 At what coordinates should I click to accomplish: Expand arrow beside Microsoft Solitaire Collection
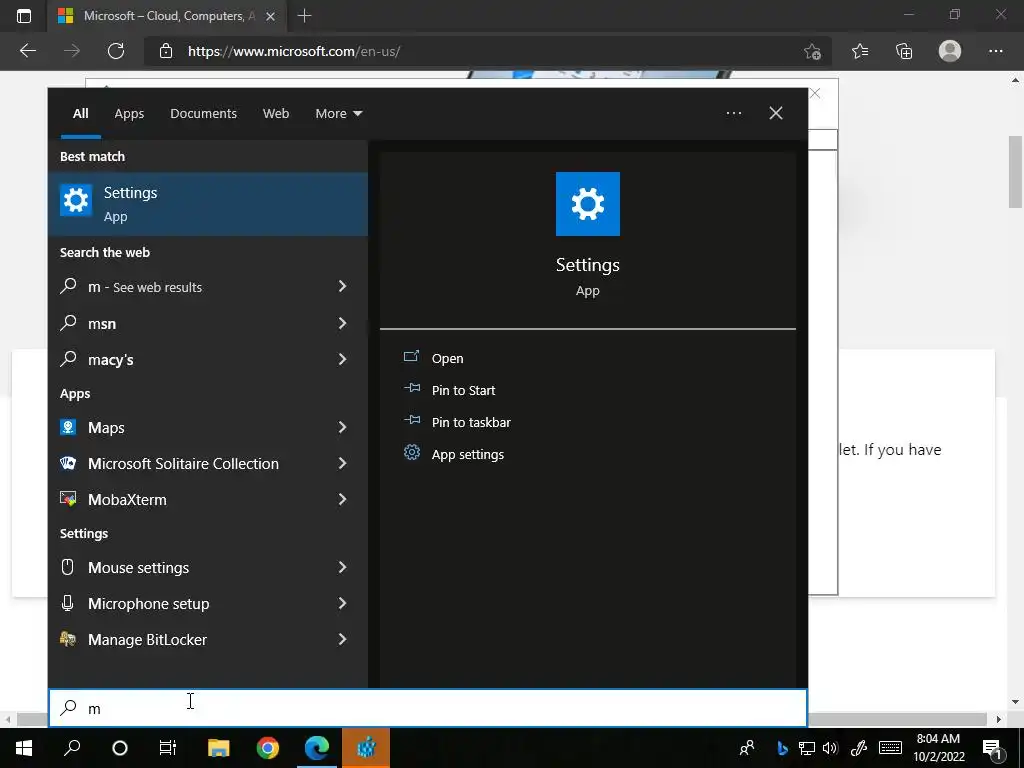[342, 463]
